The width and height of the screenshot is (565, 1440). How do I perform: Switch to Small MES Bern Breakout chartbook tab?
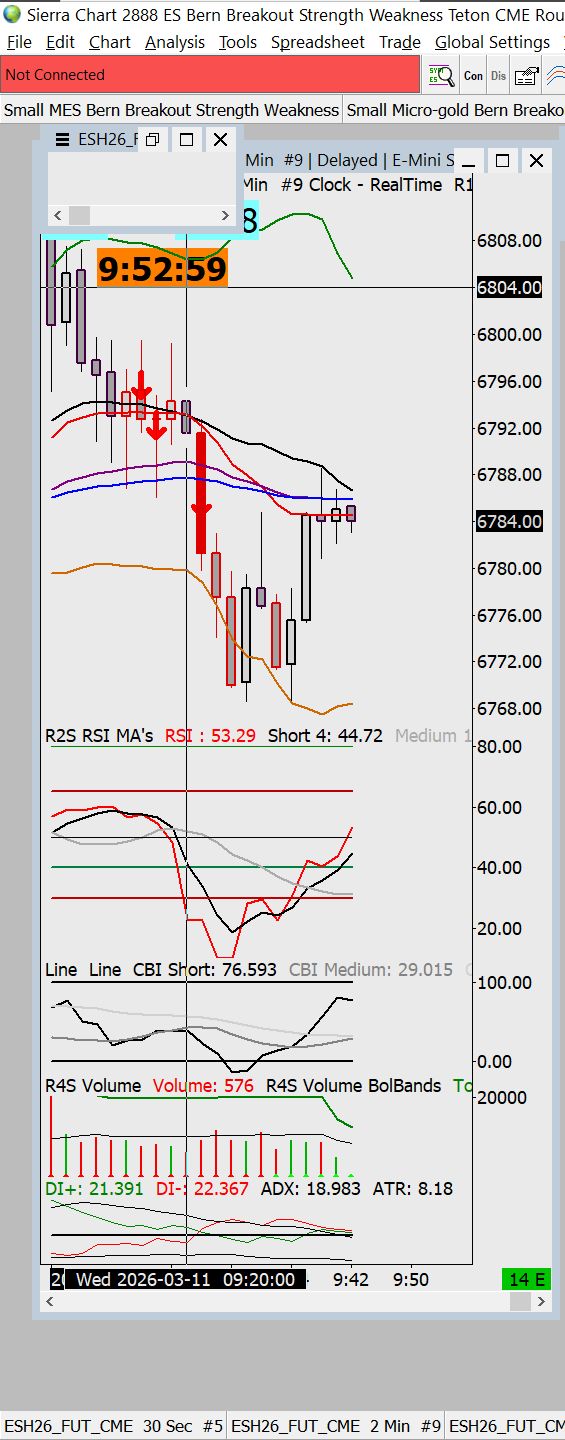point(171,110)
